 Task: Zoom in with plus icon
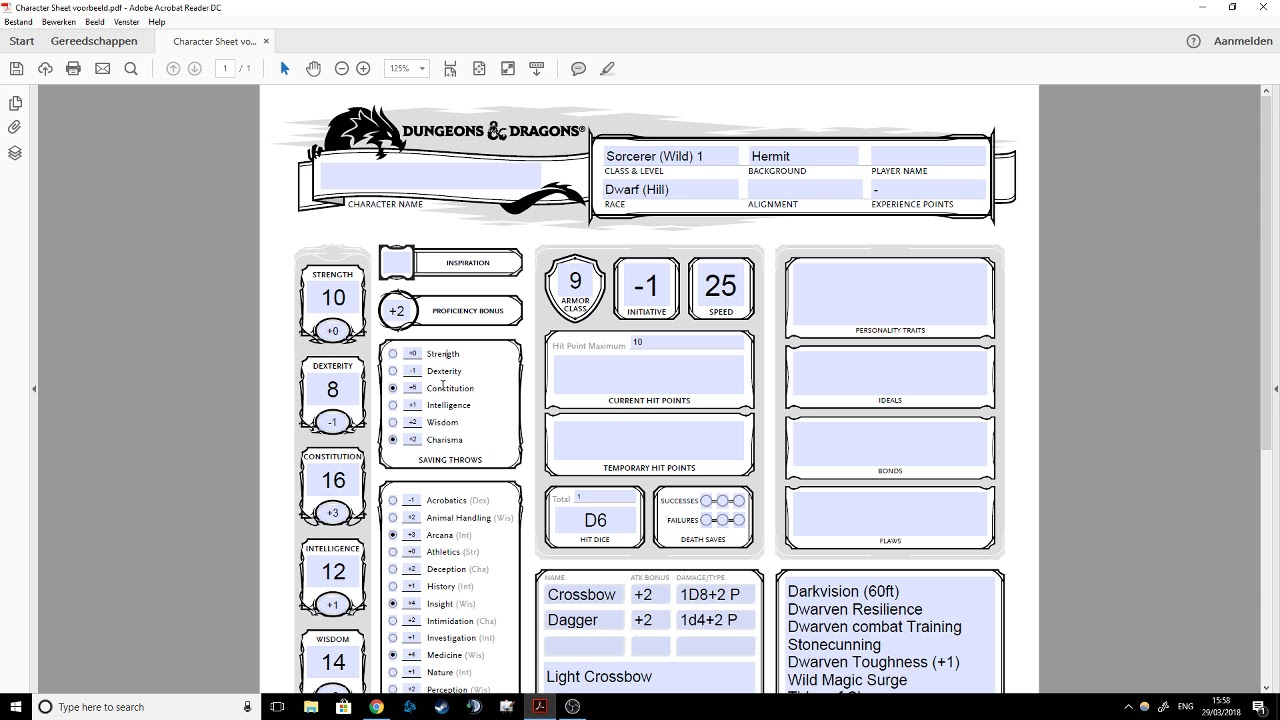point(364,68)
